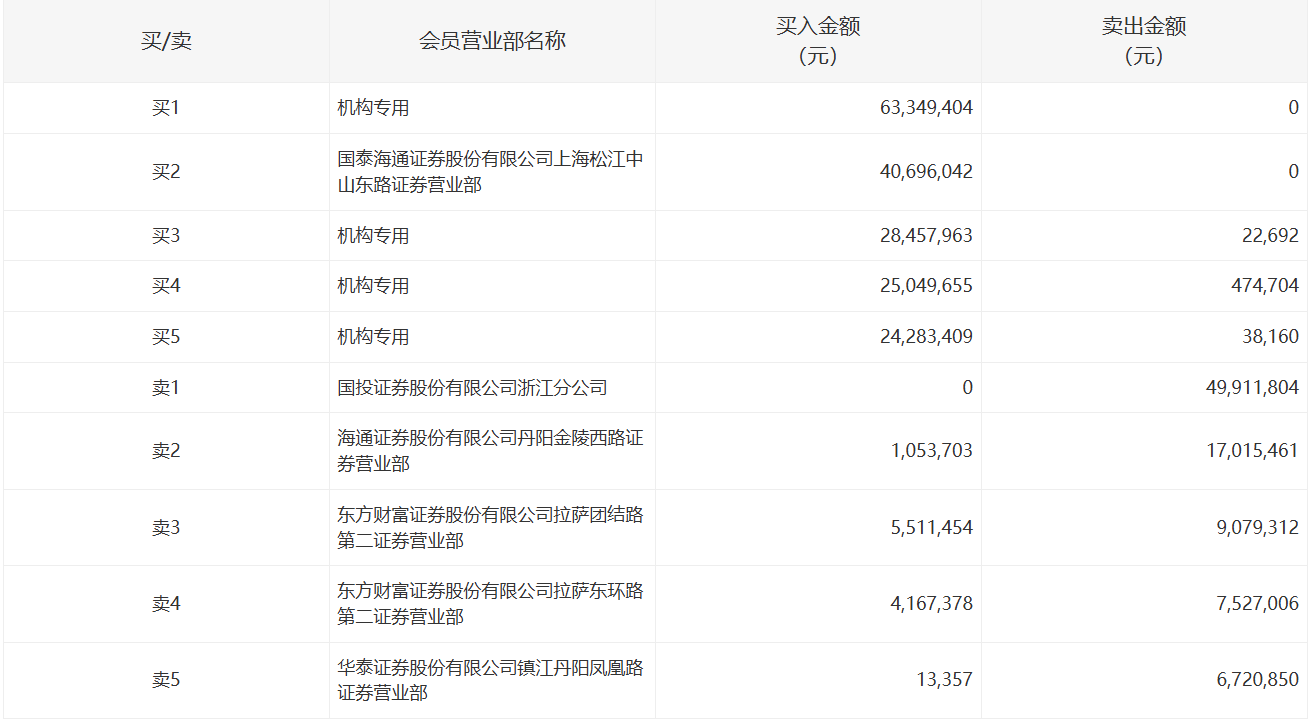1309x722 pixels.
Task: Click sell amount 6,720,850
Action: [x=1258, y=681]
